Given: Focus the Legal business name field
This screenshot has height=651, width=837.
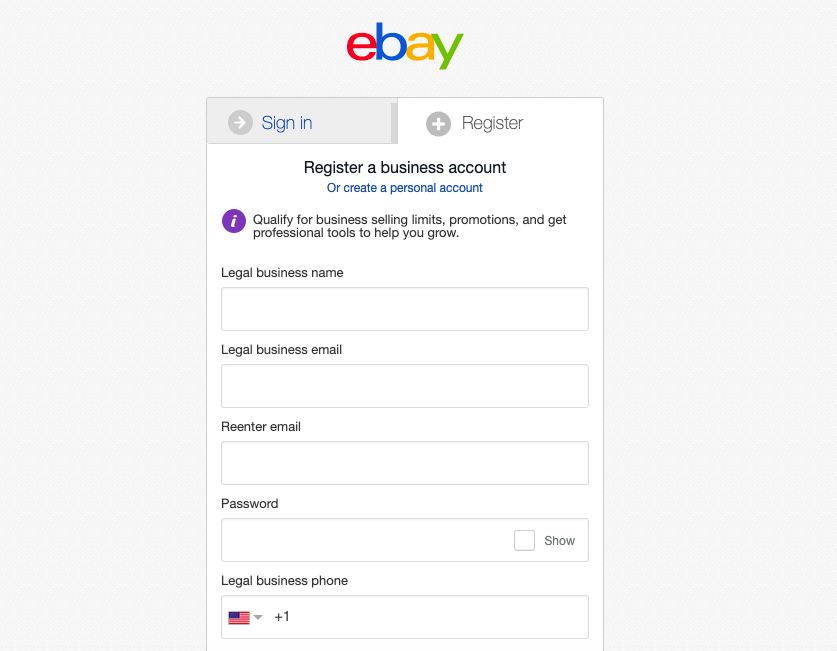Looking at the screenshot, I should point(404,309).
